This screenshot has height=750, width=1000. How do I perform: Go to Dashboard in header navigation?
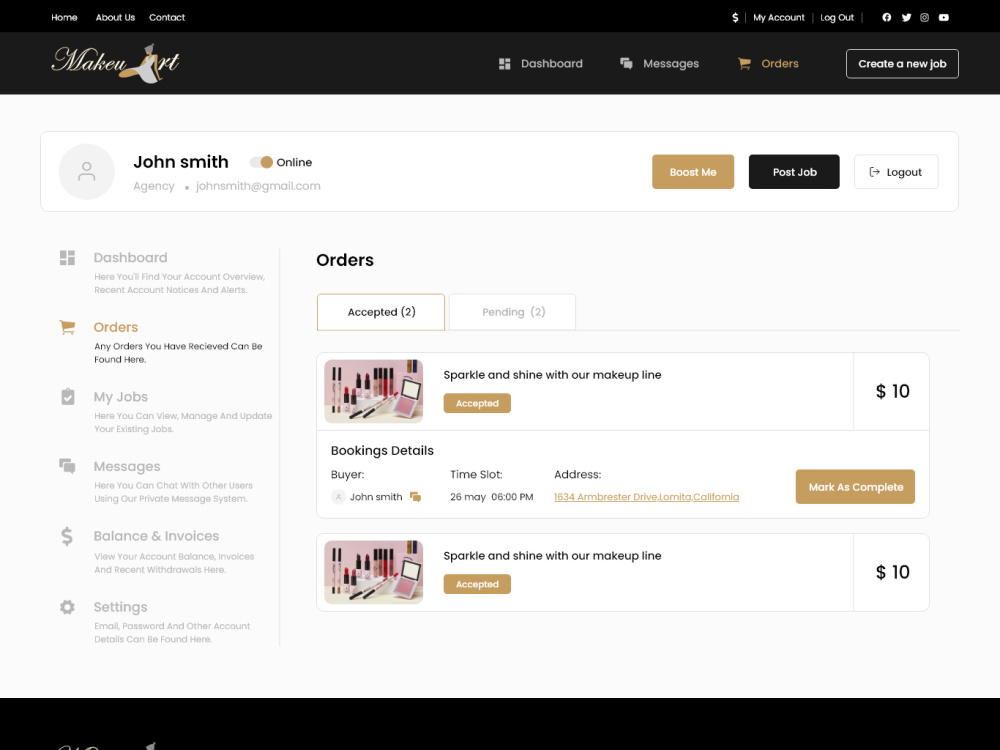coord(552,64)
